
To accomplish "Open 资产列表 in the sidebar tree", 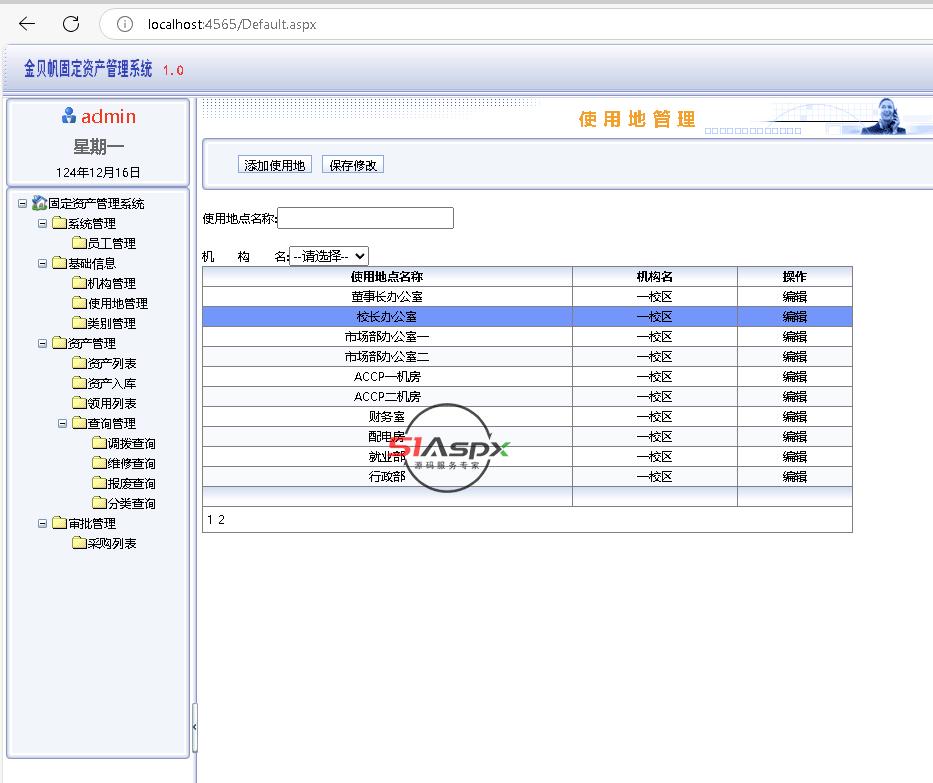I will [x=111, y=363].
